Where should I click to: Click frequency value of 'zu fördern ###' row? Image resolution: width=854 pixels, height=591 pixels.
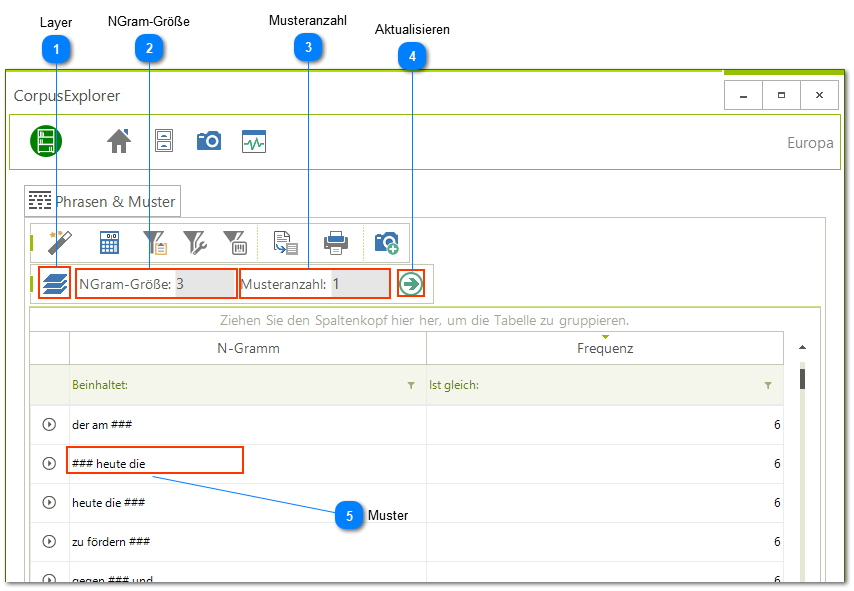point(777,542)
